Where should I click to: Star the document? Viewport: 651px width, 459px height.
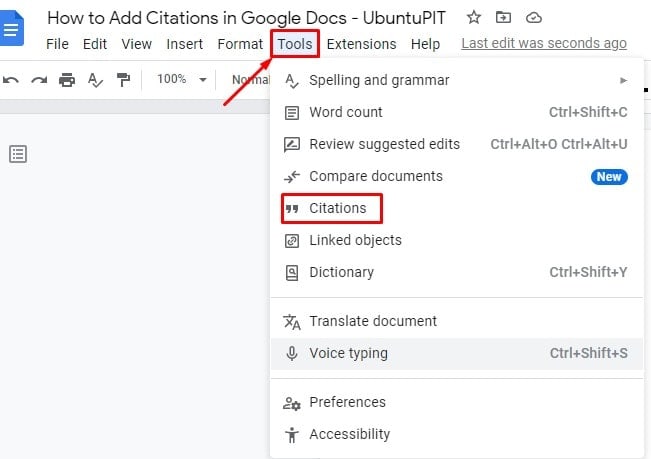(x=473, y=17)
